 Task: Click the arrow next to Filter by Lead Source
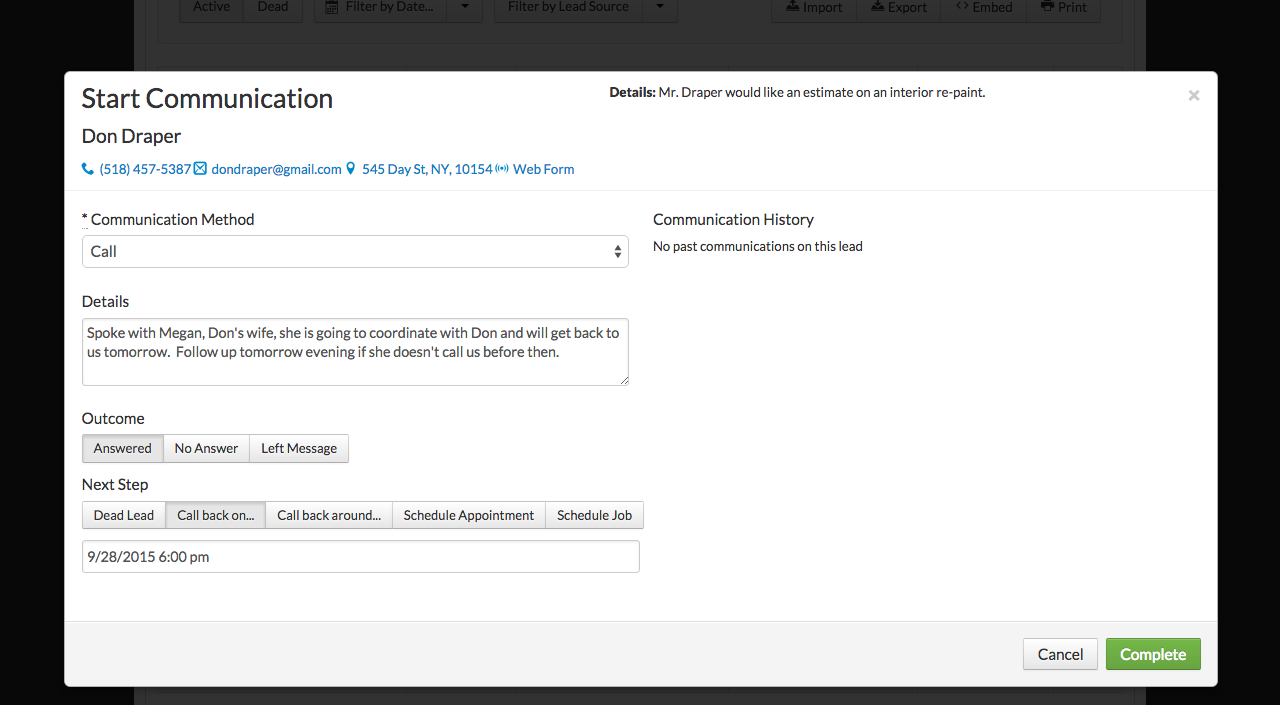659,8
